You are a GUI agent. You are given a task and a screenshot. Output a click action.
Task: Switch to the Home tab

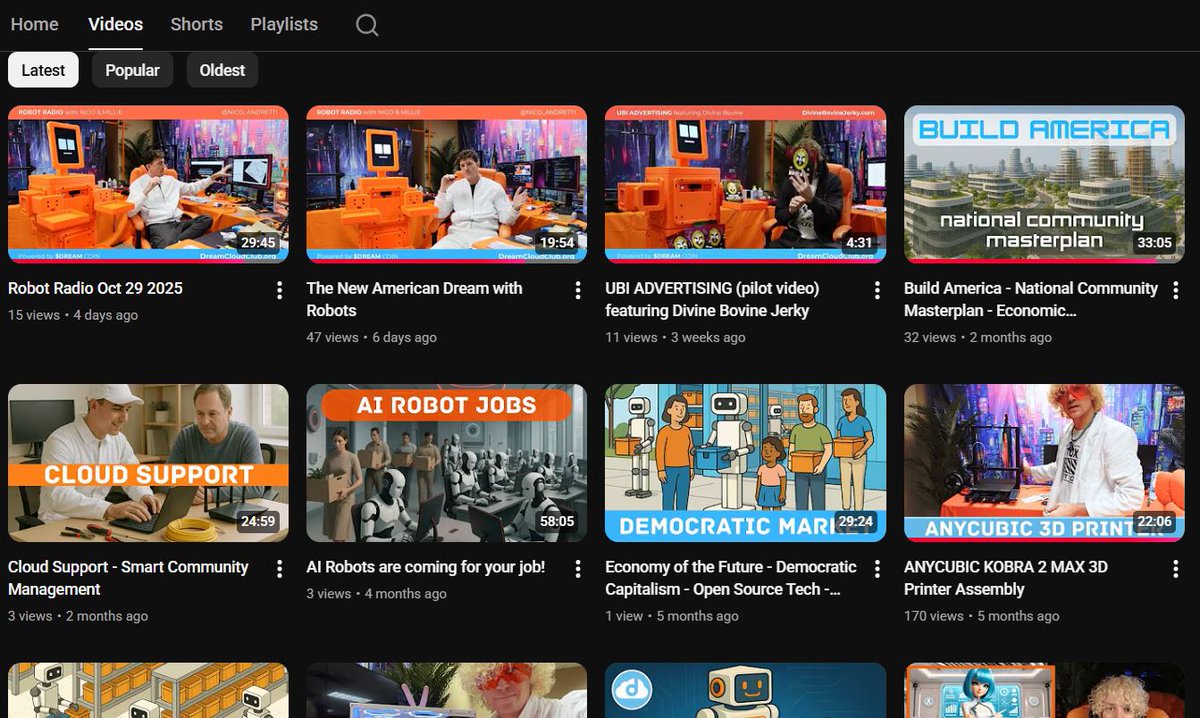pos(34,24)
